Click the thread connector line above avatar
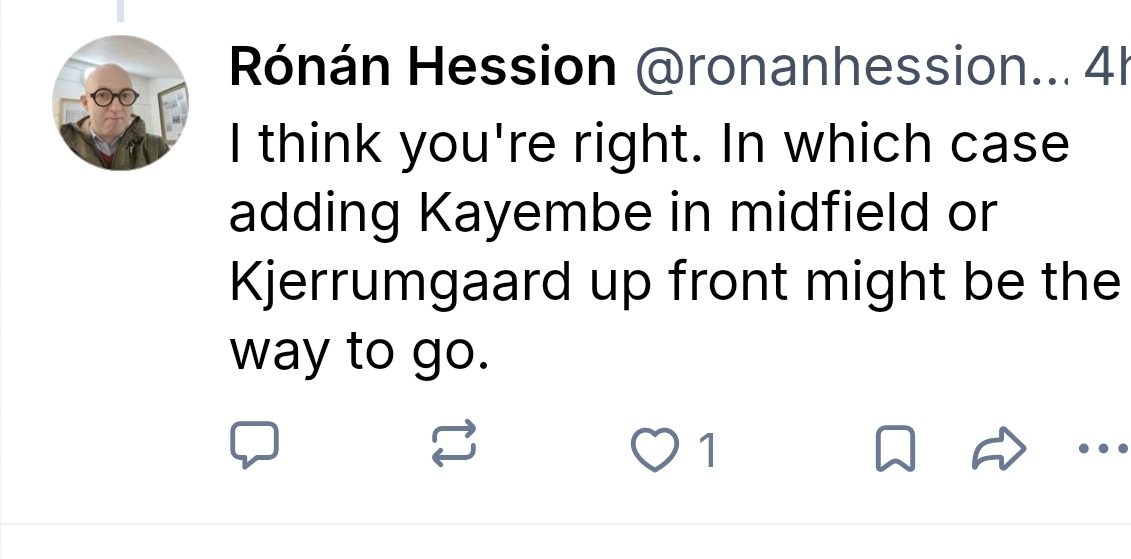Viewport: 1131px width, 559px height. 122,11
